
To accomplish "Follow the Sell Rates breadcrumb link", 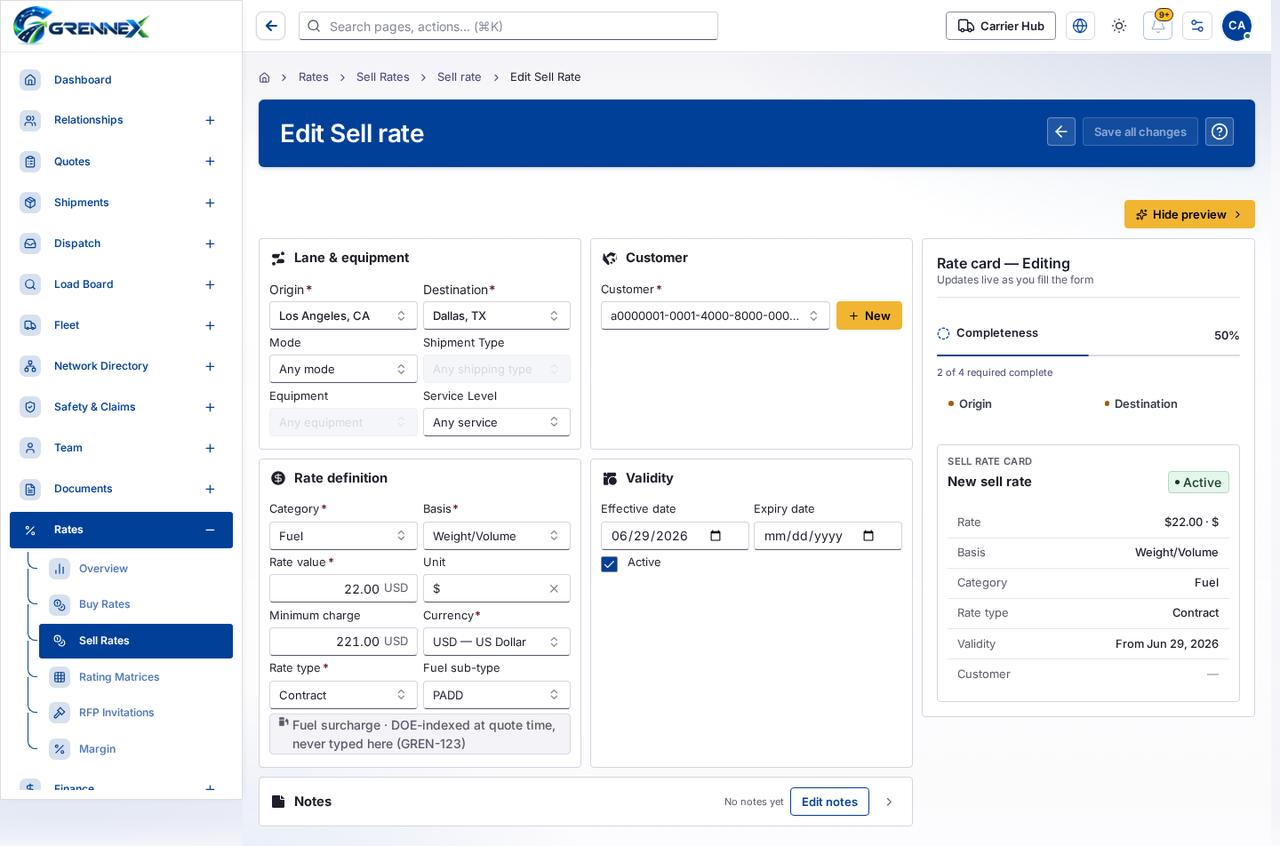I will coord(383,77).
